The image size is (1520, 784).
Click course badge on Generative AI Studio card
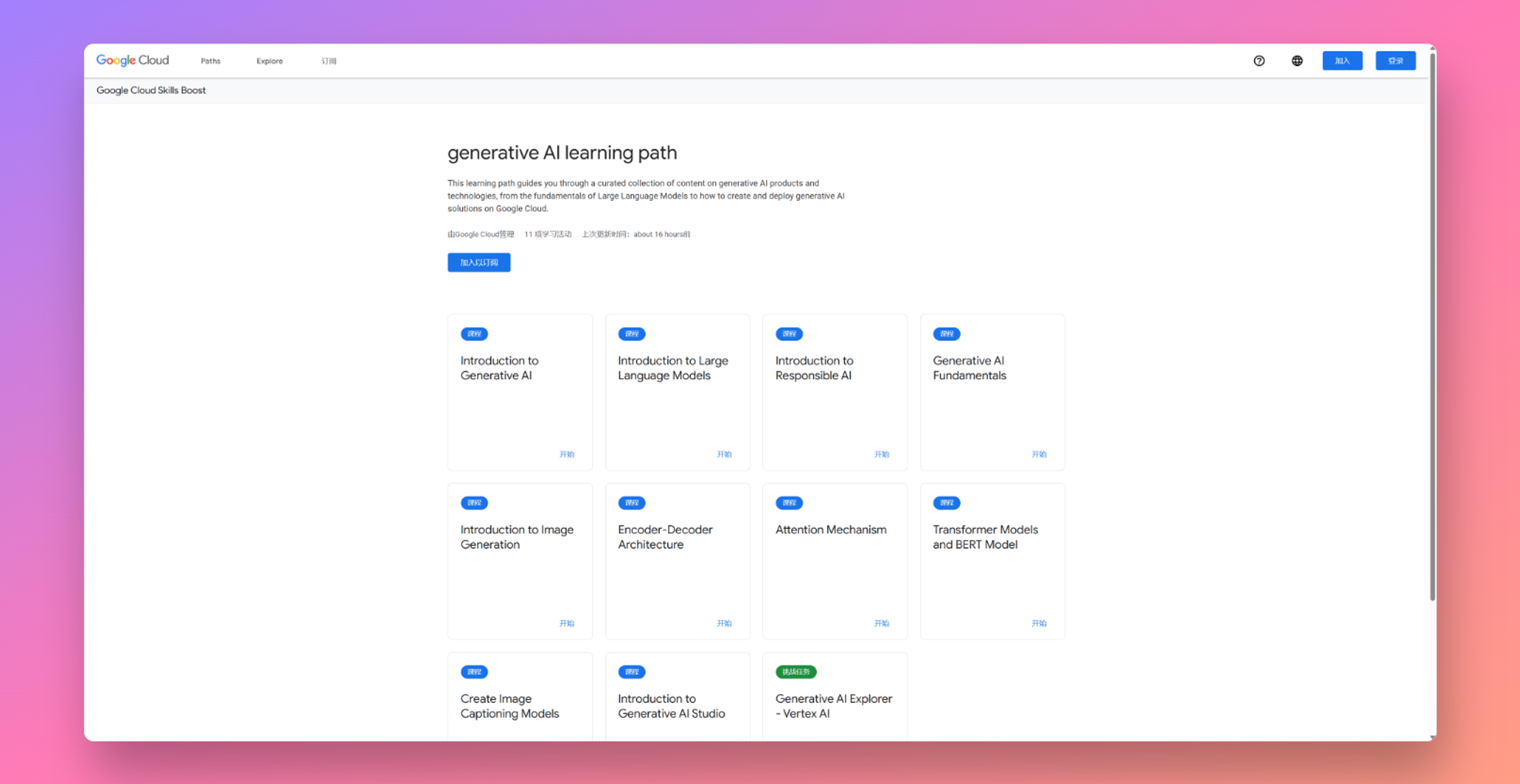point(632,672)
